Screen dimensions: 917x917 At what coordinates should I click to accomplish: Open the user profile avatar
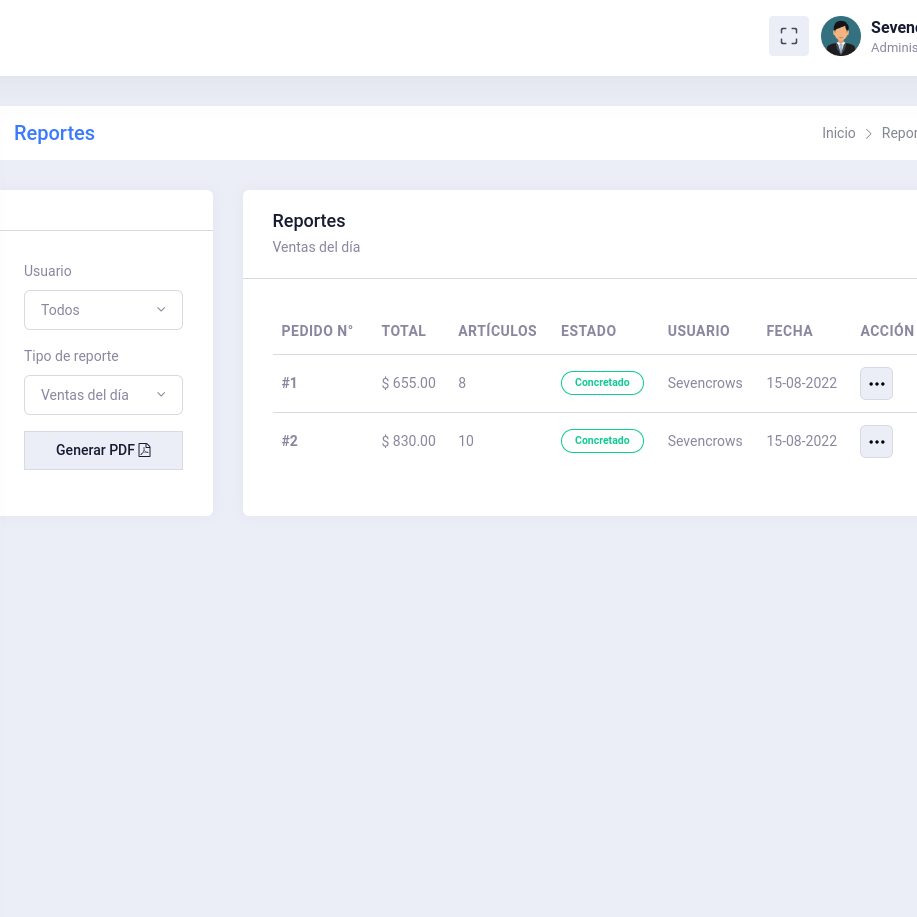pyautogui.click(x=840, y=36)
